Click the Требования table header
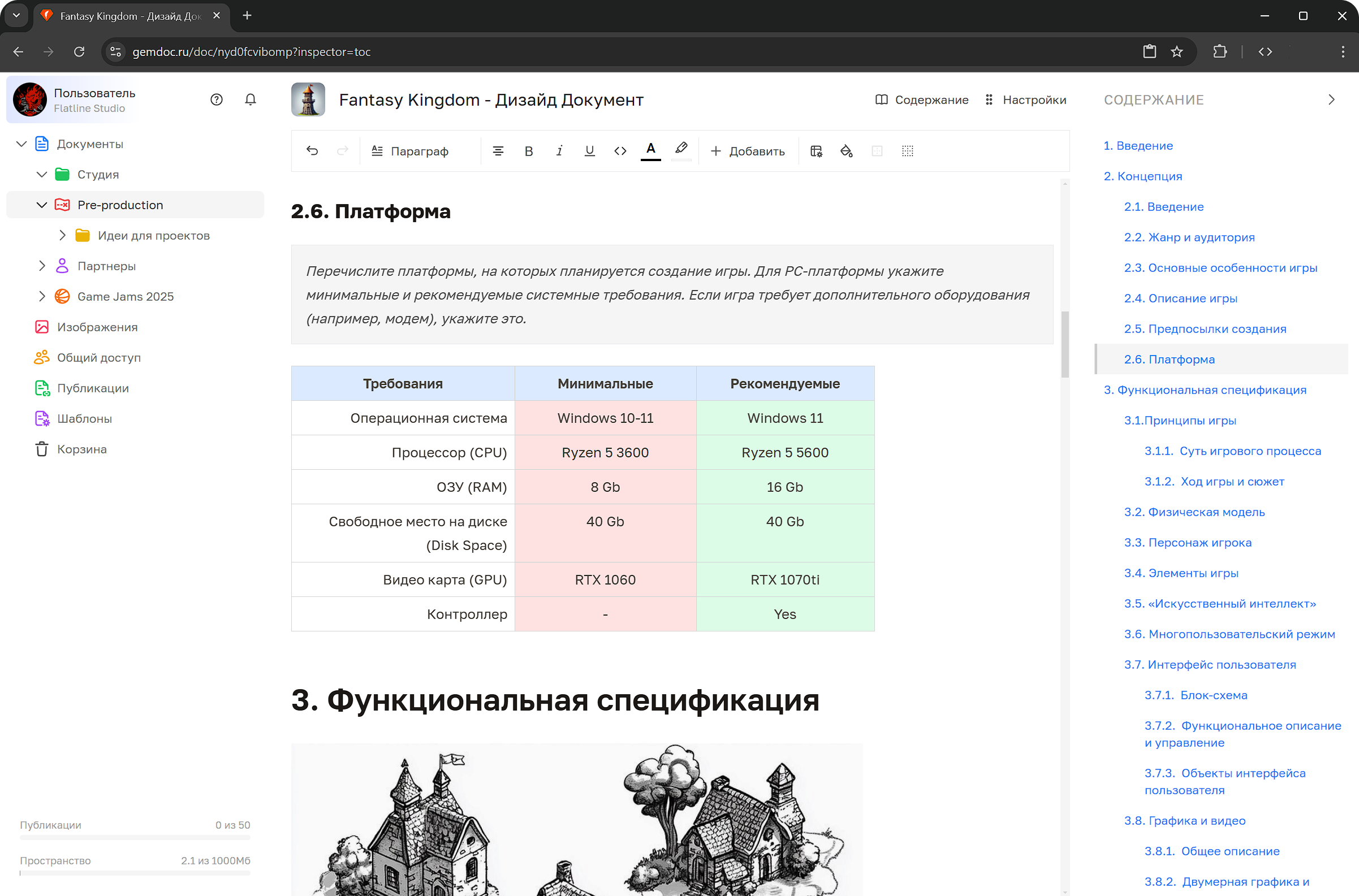 (403, 383)
